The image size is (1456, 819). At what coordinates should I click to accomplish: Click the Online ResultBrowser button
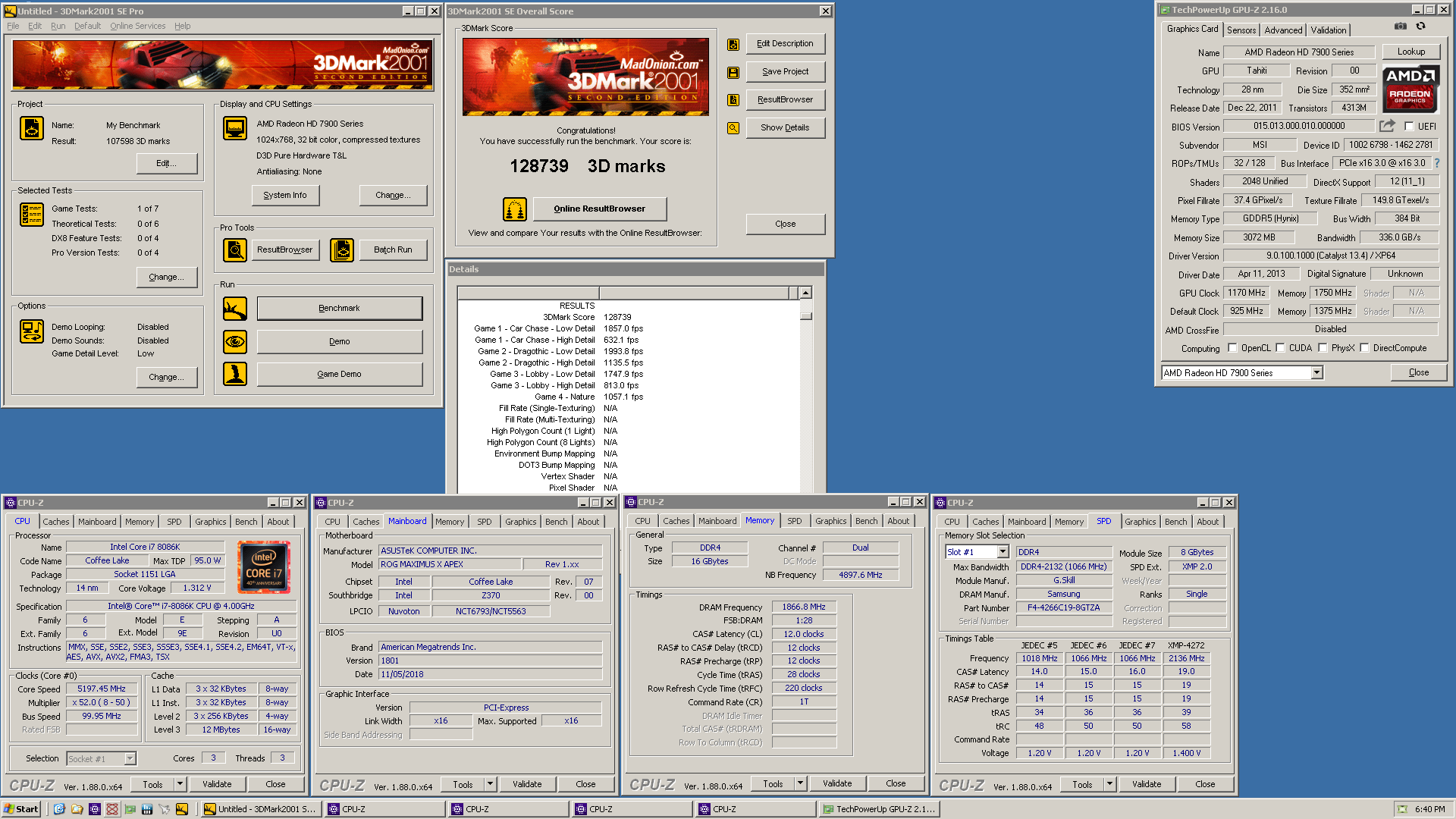coord(599,209)
